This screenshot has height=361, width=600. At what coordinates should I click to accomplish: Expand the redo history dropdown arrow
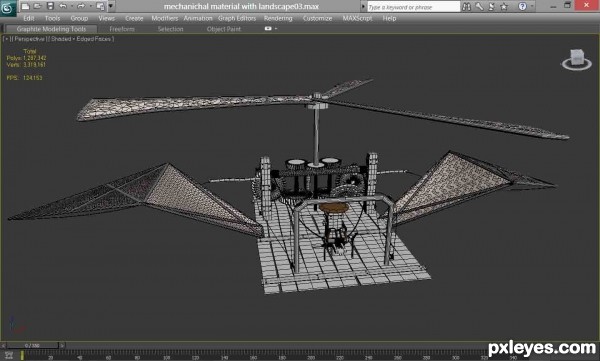(x=90, y=6)
